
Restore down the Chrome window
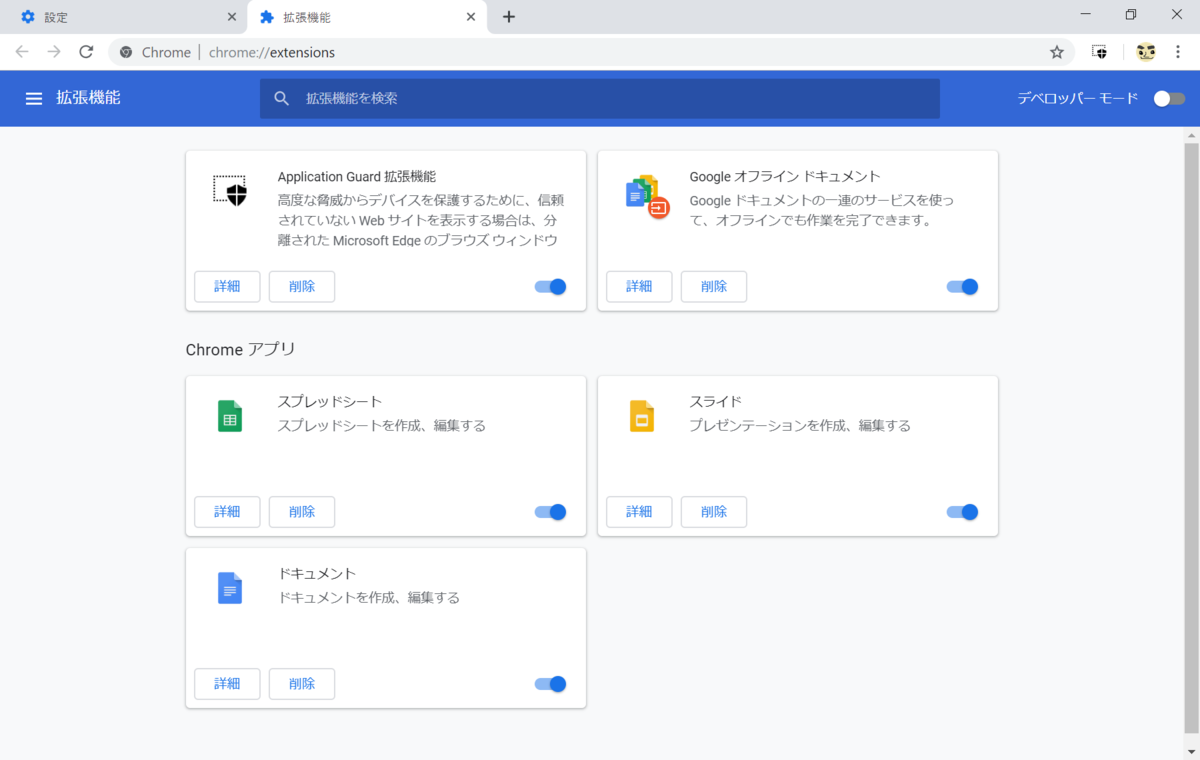tap(1131, 15)
